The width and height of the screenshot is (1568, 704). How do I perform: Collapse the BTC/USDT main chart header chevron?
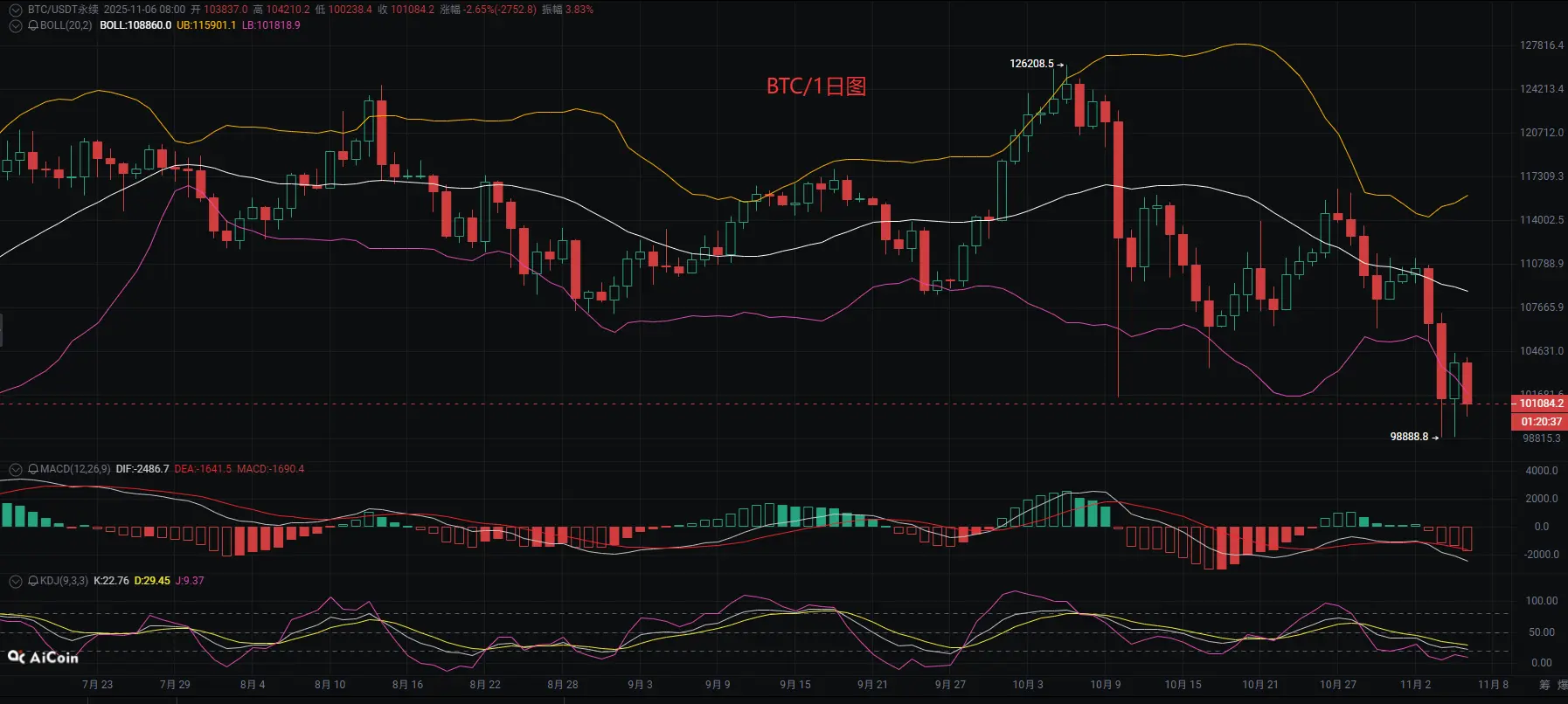coord(15,10)
